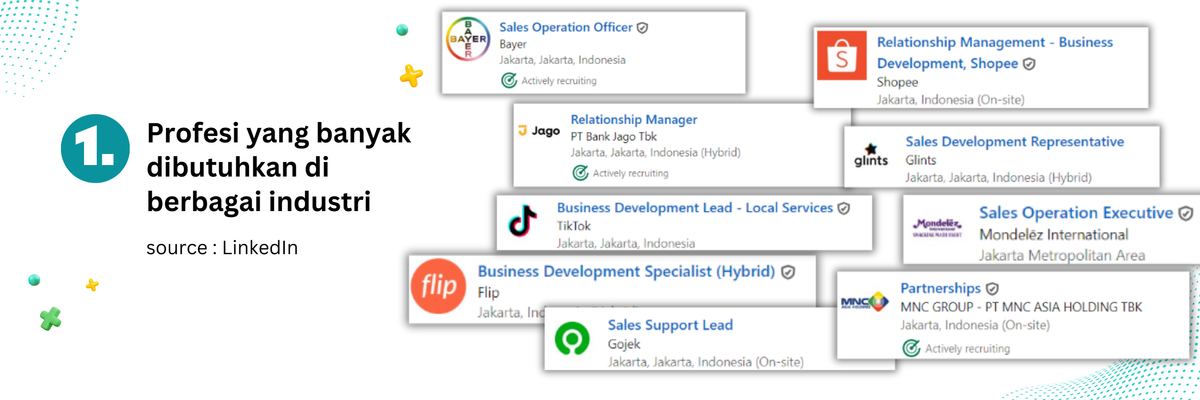Open the Sales Operation Executive job title
The height and width of the screenshot is (400, 1200).
1075,213
